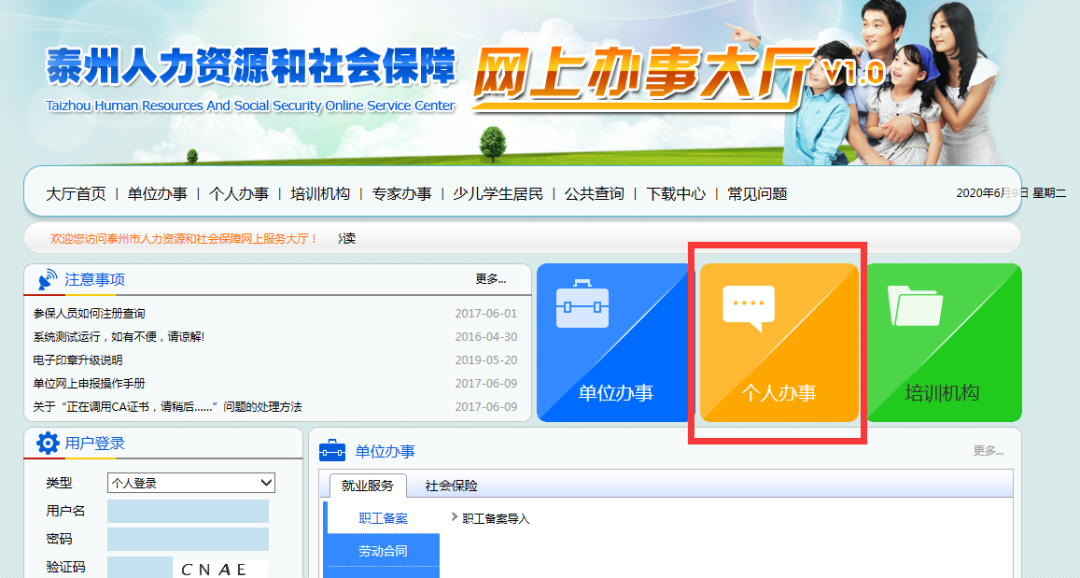The width and height of the screenshot is (1080, 578).
Task: Click the 2016-04-30 date text
Action: (486, 337)
